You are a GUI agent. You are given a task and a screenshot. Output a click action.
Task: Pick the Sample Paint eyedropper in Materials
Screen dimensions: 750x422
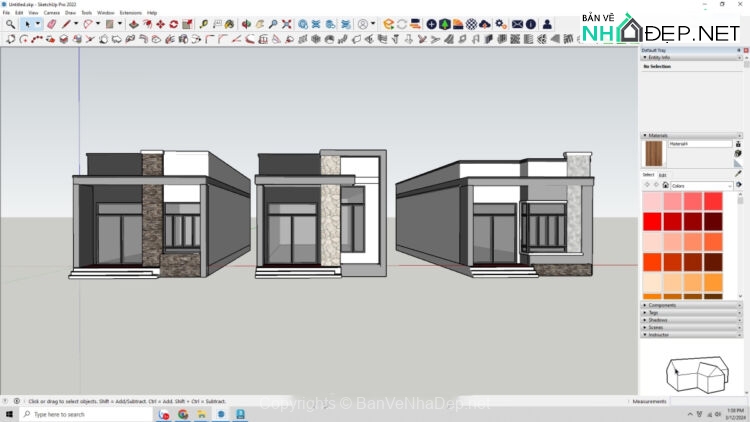coord(738,173)
